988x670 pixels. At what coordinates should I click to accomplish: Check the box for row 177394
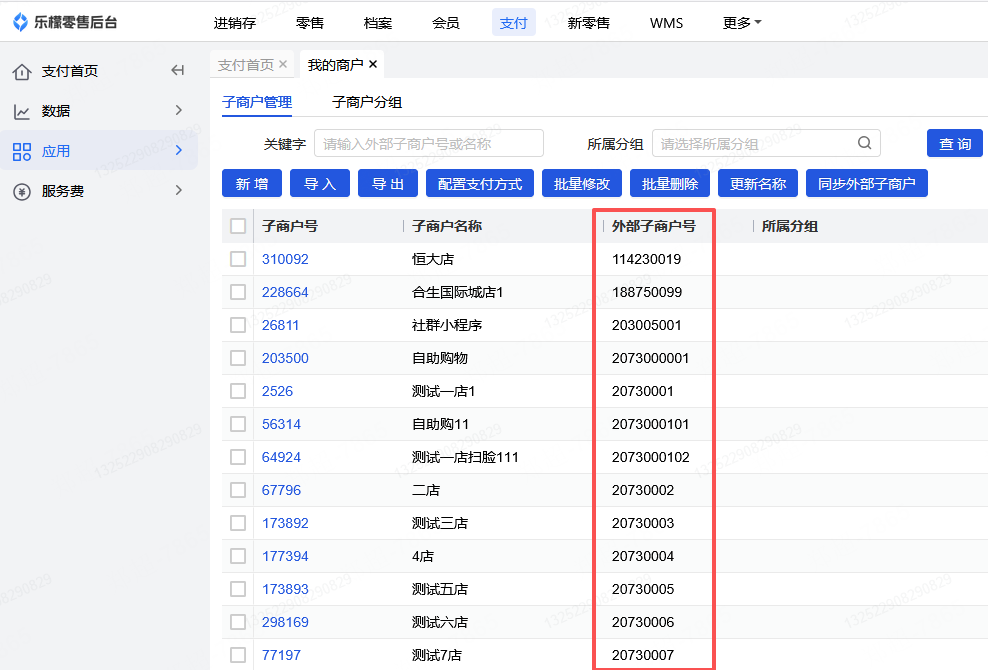(238, 556)
